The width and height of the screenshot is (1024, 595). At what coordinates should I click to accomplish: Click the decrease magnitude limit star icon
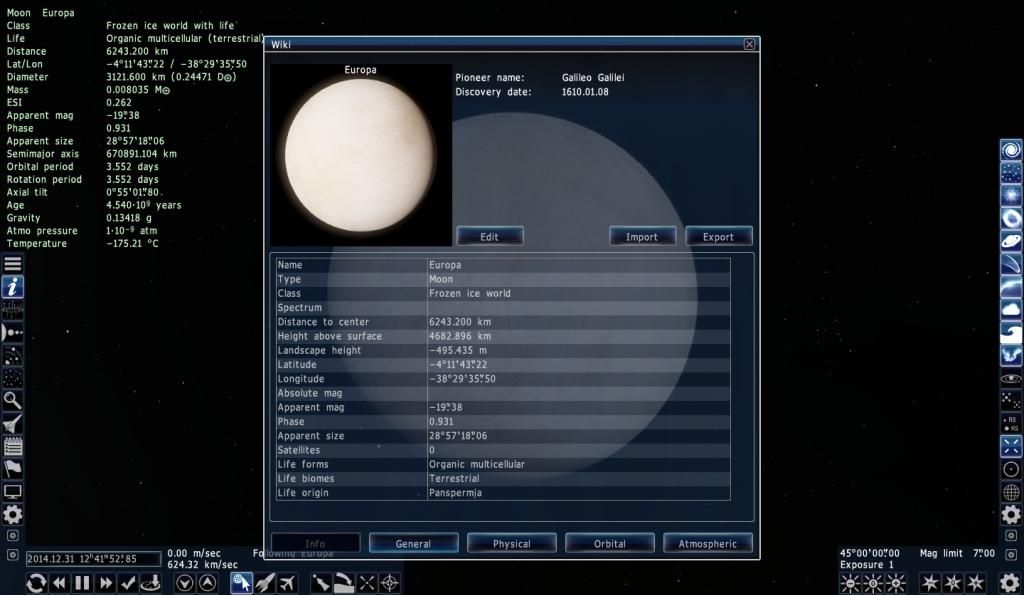(929, 582)
